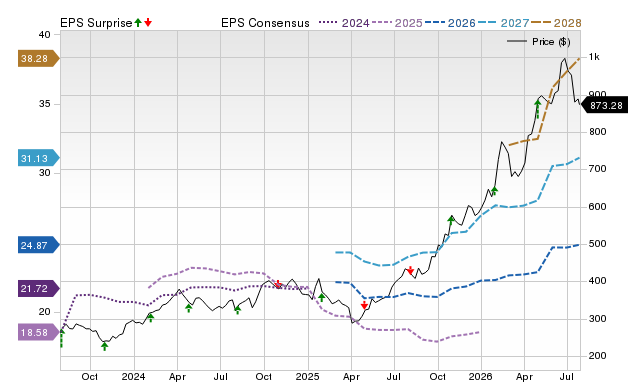Click the 2025 label on the time axis

tap(307, 376)
